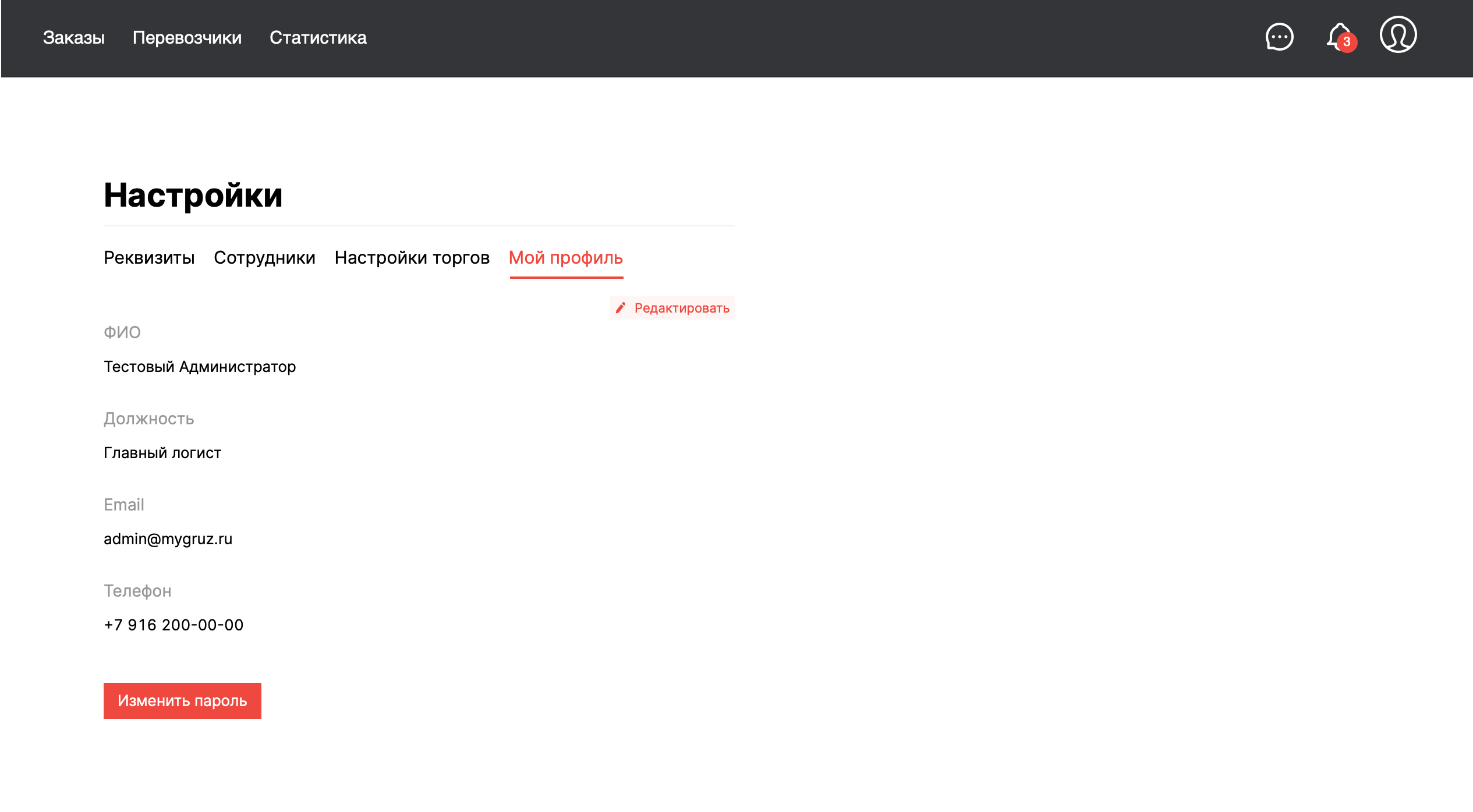
Task: Click the Главный логист position value
Action: pyautogui.click(x=162, y=453)
